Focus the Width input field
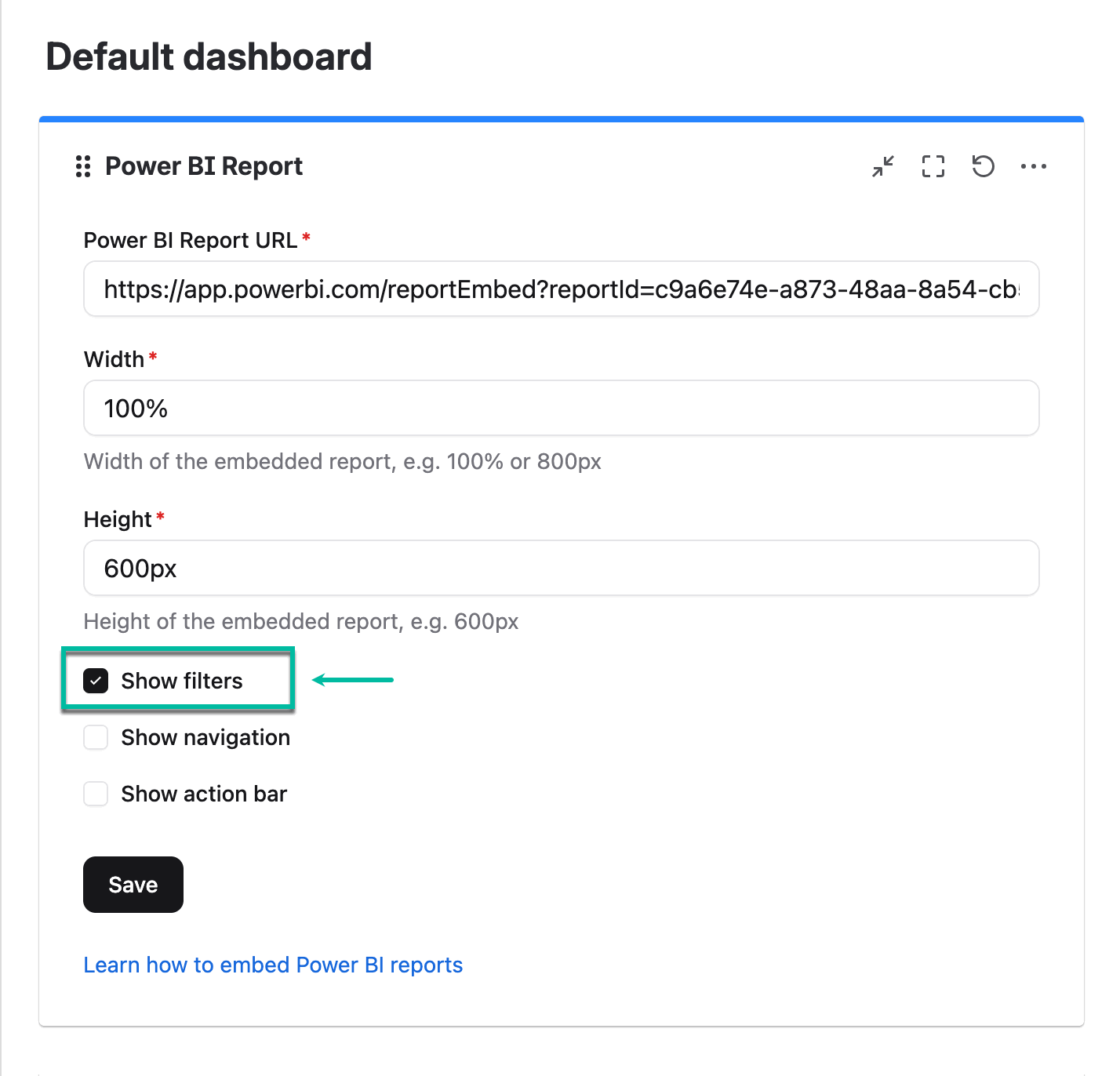This screenshot has width=1120, height=1076. tap(561, 409)
